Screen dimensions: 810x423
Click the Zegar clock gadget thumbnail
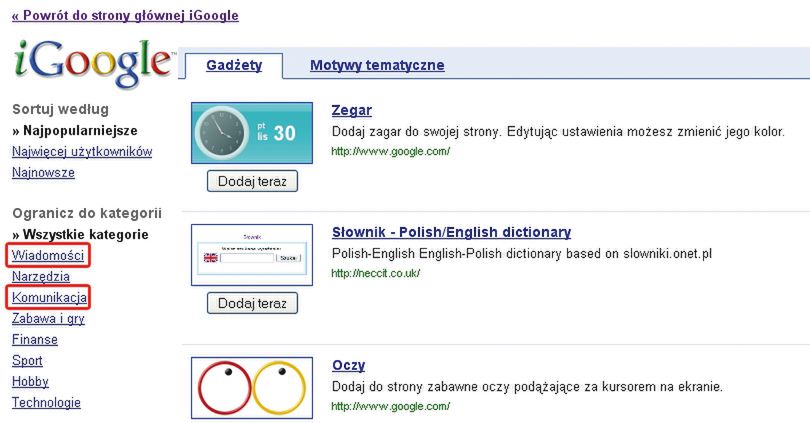(x=252, y=133)
